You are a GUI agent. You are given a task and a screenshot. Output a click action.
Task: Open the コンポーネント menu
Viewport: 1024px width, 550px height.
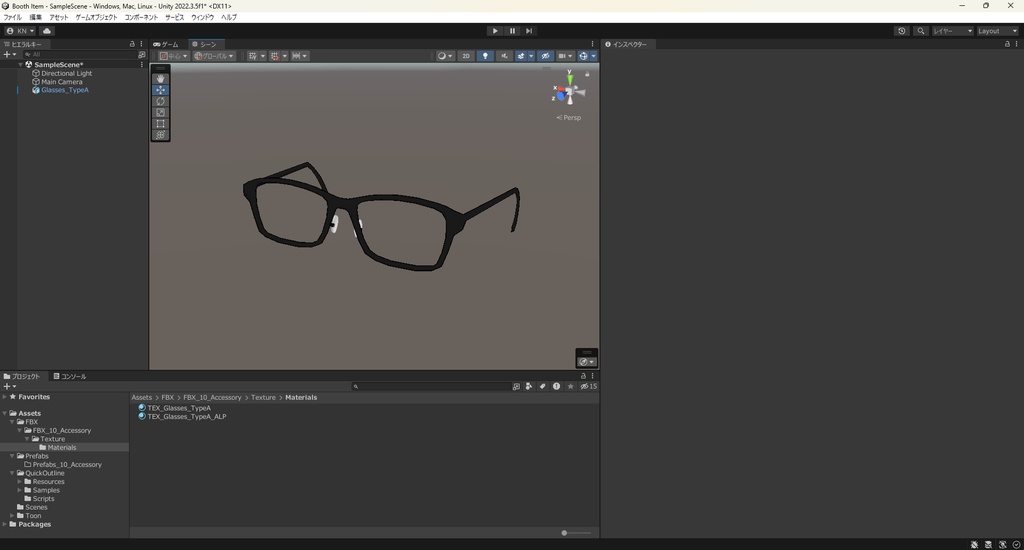[141, 17]
